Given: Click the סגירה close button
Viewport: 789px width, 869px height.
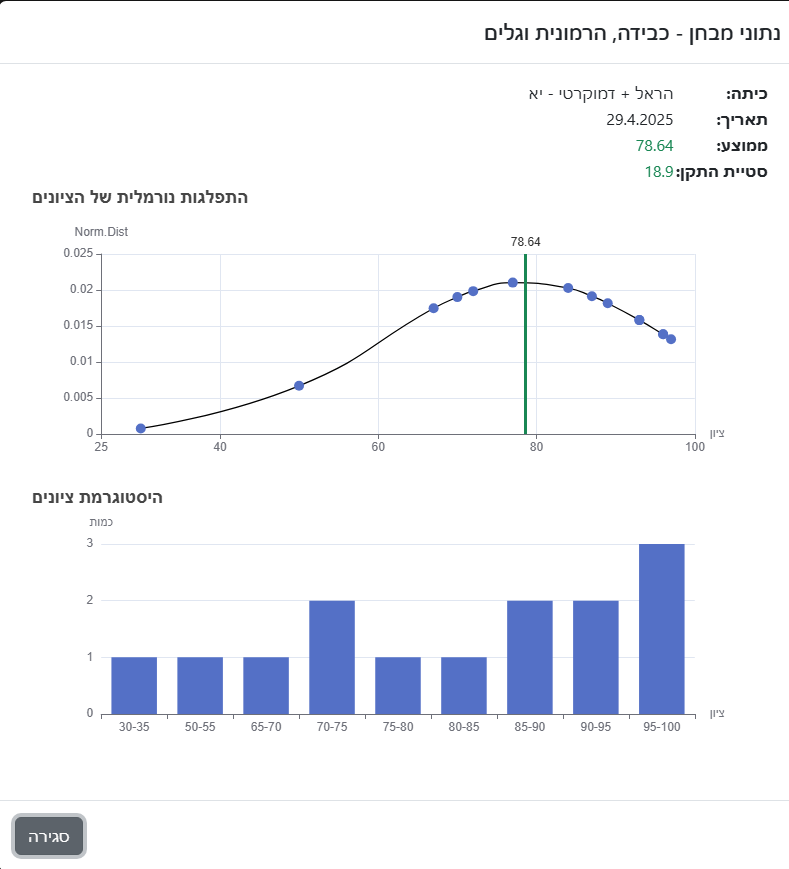Looking at the screenshot, I should pyautogui.click(x=49, y=836).
